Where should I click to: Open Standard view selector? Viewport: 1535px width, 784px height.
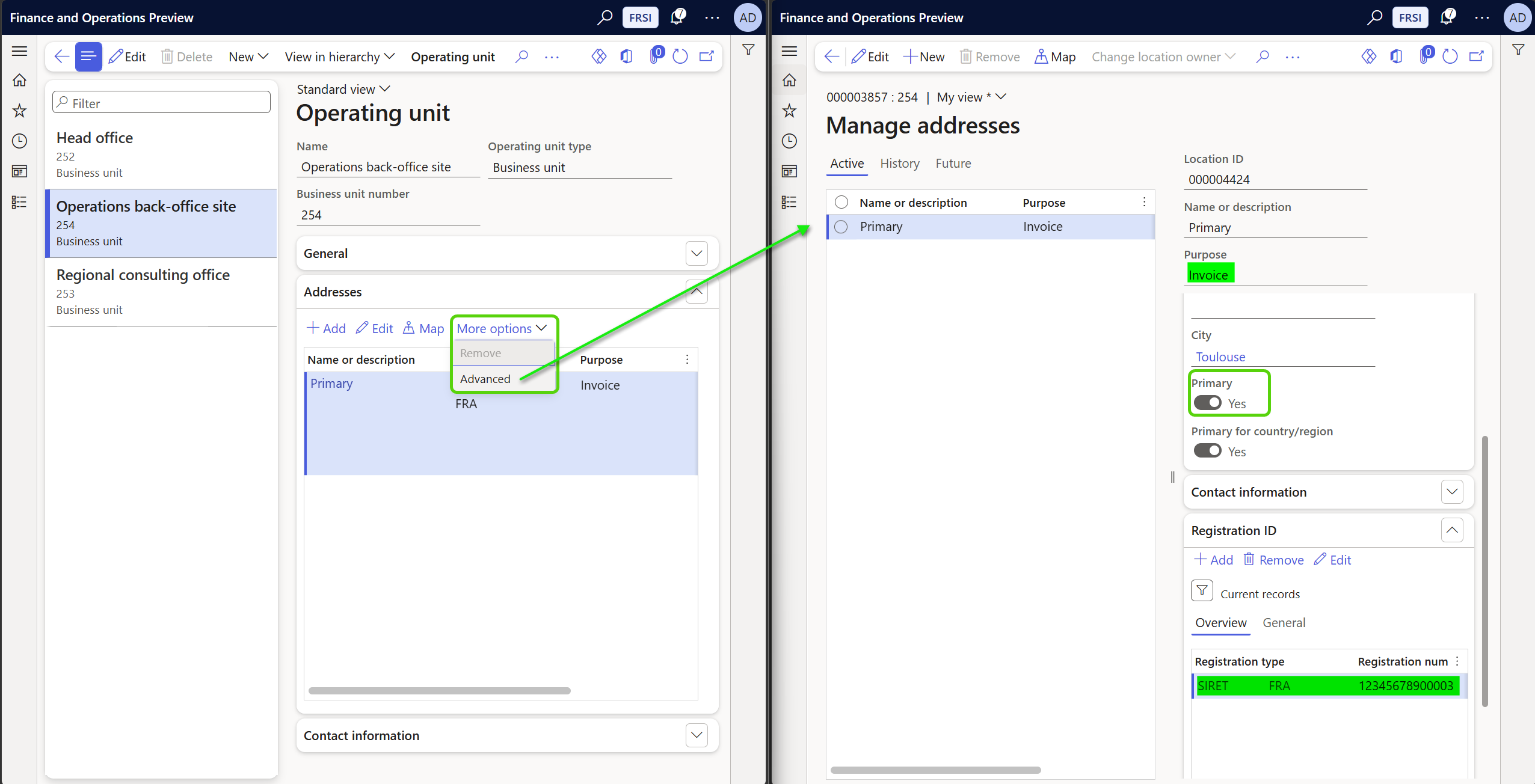point(343,89)
